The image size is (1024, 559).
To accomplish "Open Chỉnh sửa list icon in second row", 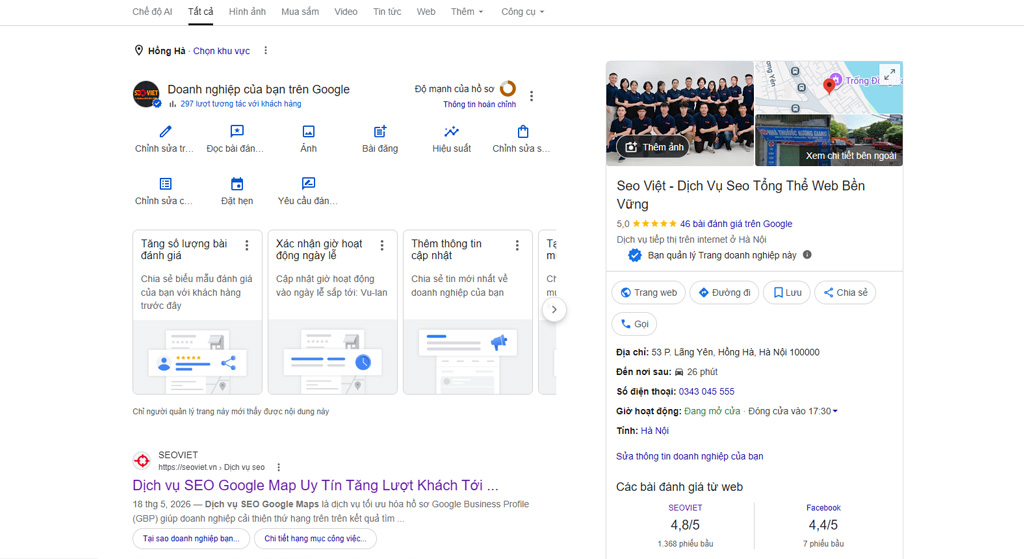I will click(x=165, y=184).
